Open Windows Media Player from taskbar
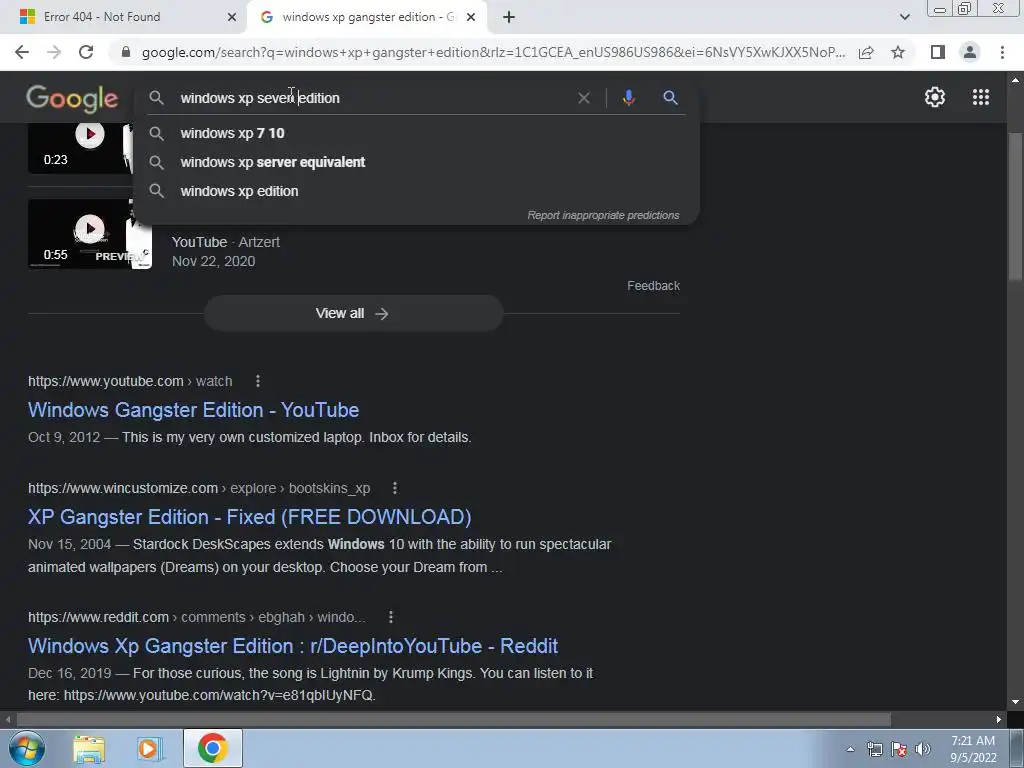This screenshot has width=1024, height=768. [x=149, y=748]
